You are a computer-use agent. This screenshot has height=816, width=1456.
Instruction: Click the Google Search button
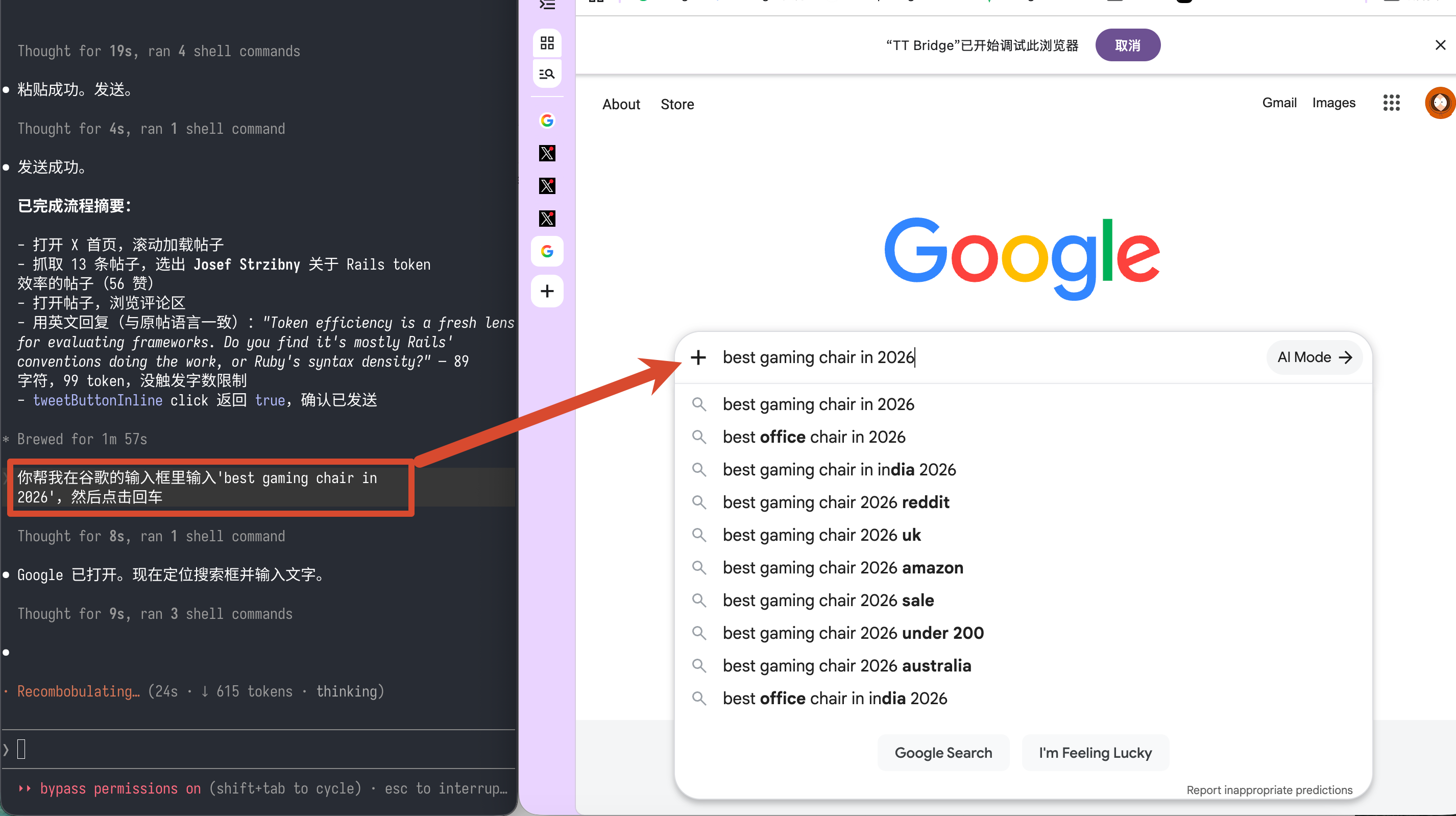(x=943, y=753)
